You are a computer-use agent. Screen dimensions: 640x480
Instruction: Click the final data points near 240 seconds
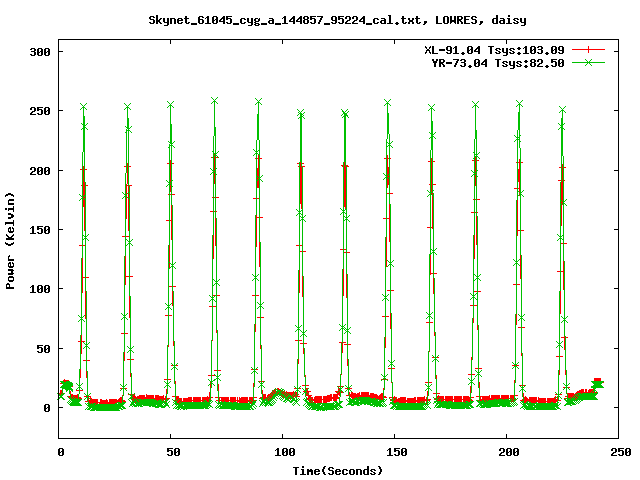(x=597, y=383)
